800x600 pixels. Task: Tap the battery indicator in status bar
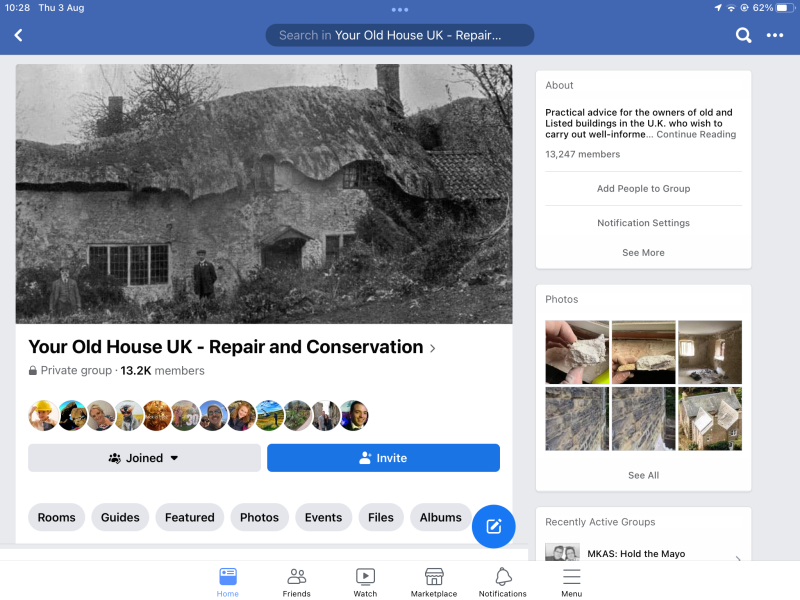(783, 8)
